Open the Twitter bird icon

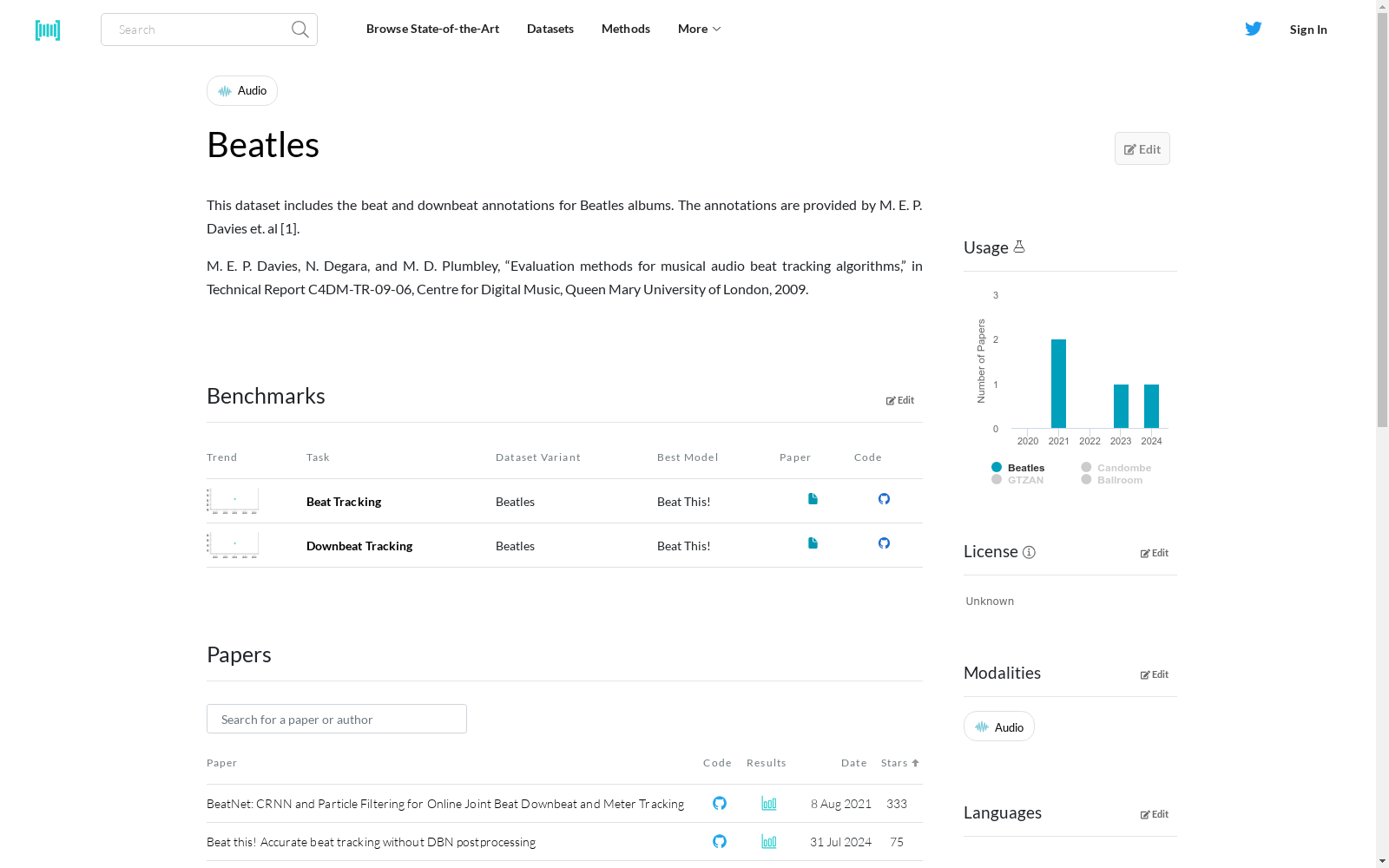pos(1253,29)
